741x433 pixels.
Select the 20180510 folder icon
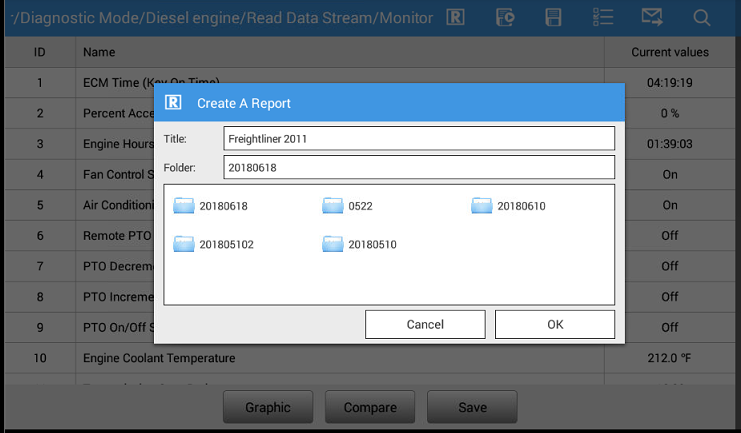pos(333,244)
